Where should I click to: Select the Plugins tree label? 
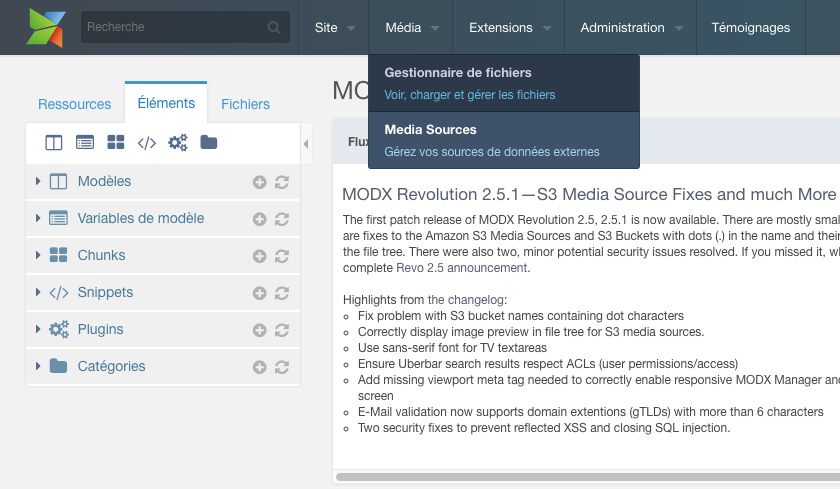(x=101, y=329)
